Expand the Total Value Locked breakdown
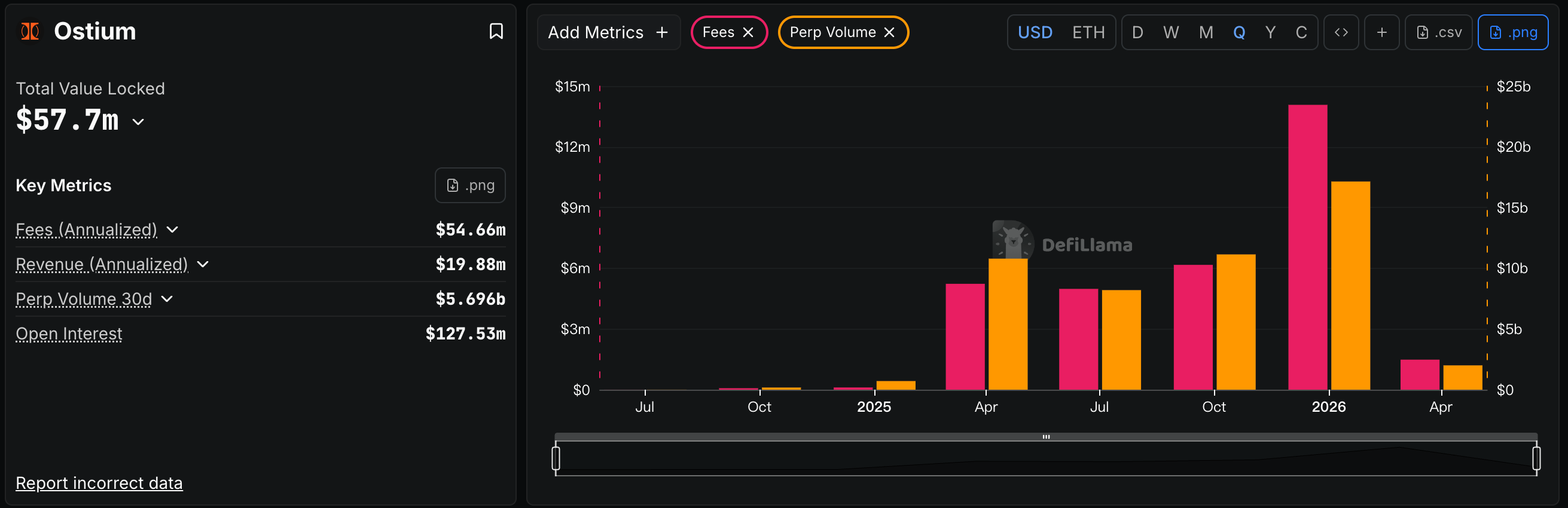Screen dimensions: 1568x508 (x=138, y=122)
